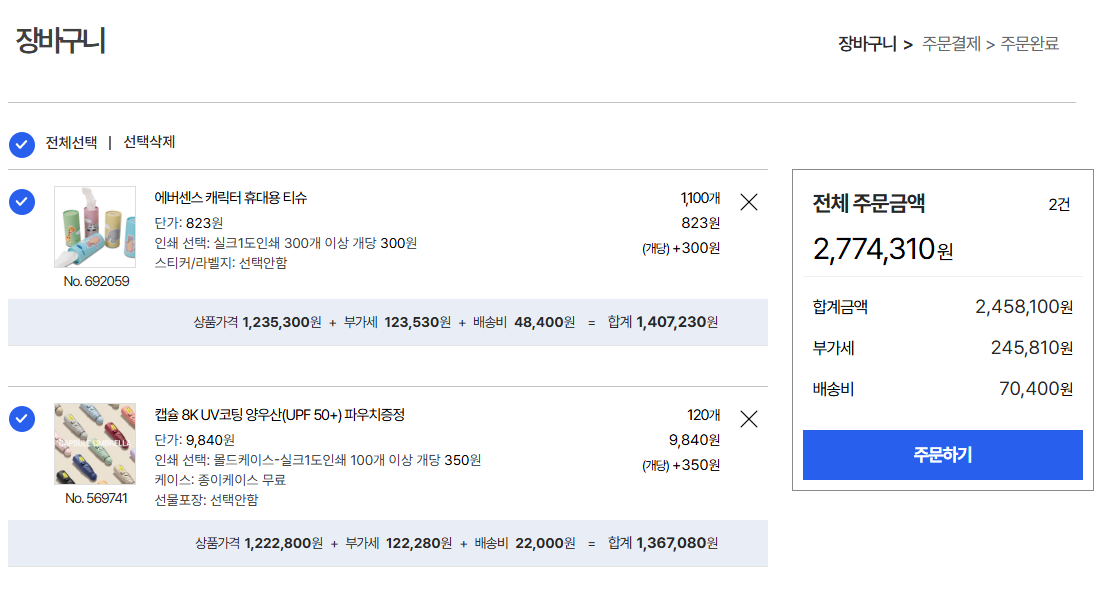The height and width of the screenshot is (593, 1105).
Task: Click the 120개 quantity of the umbrella item
Action: pyautogui.click(x=703, y=415)
